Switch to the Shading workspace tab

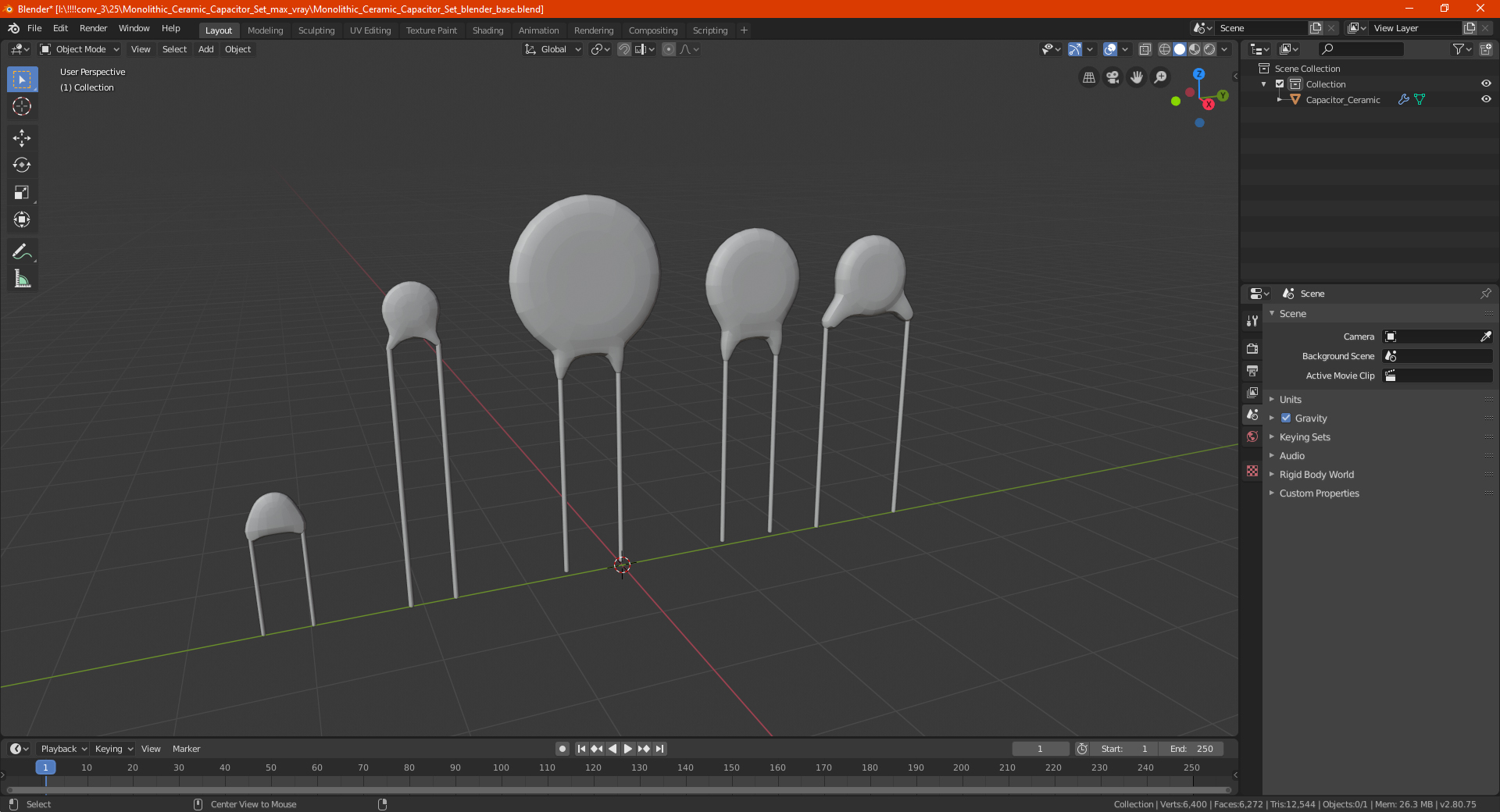487,30
